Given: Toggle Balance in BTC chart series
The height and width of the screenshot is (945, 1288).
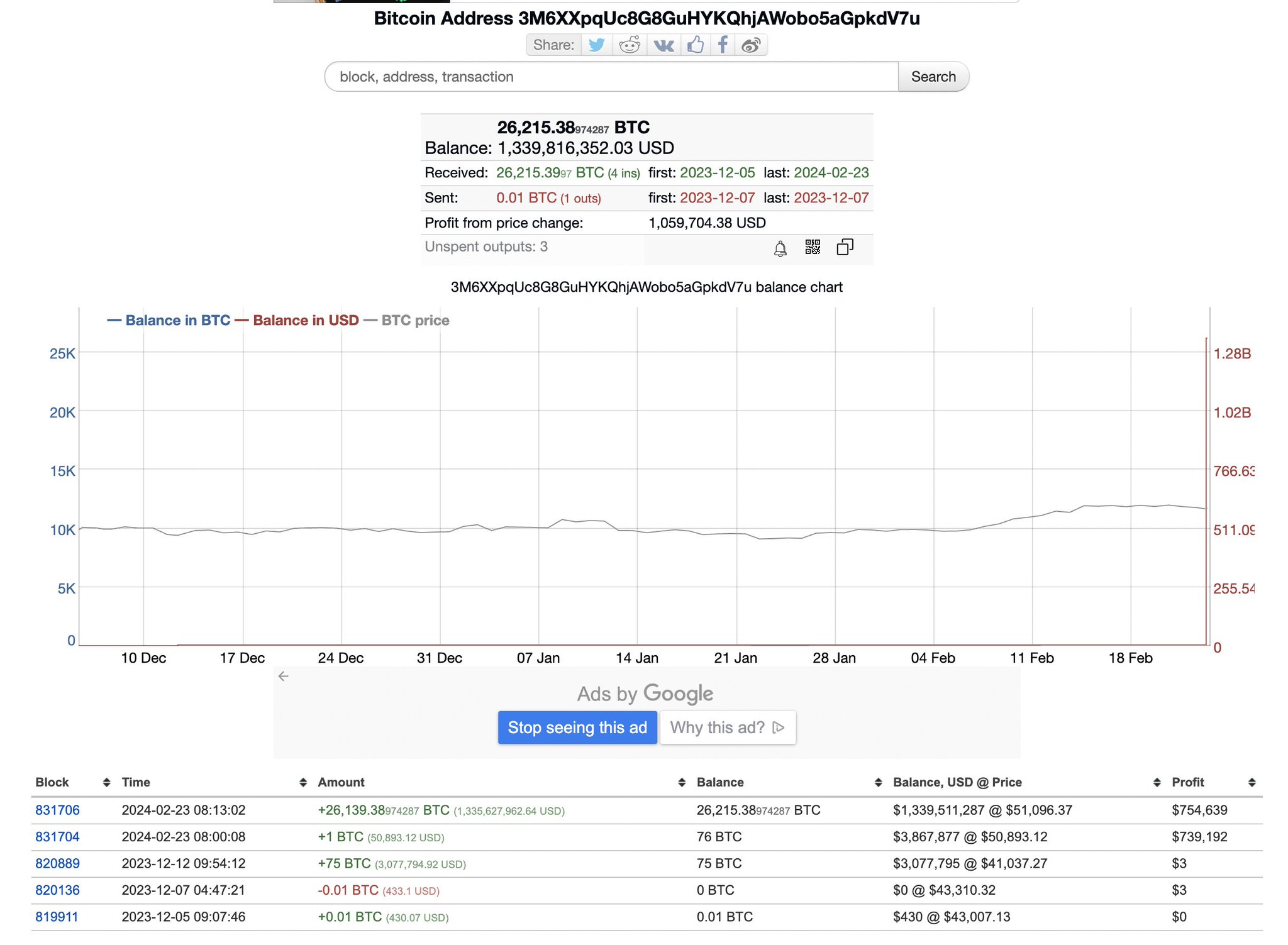Looking at the screenshot, I should (177, 321).
